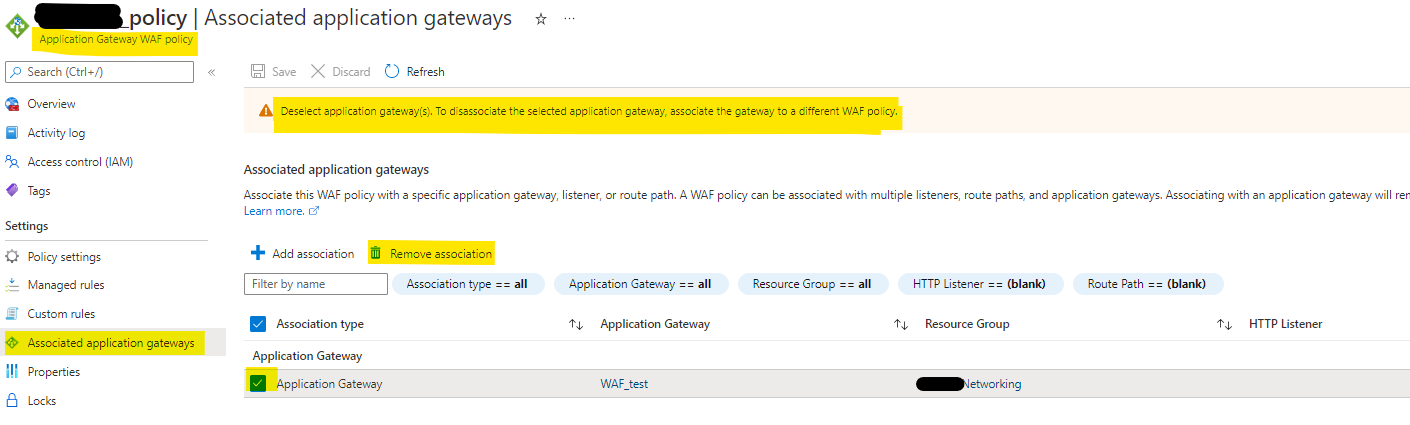Open Association type == all filter
This screenshot has height=425, width=1410.
click(468, 284)
